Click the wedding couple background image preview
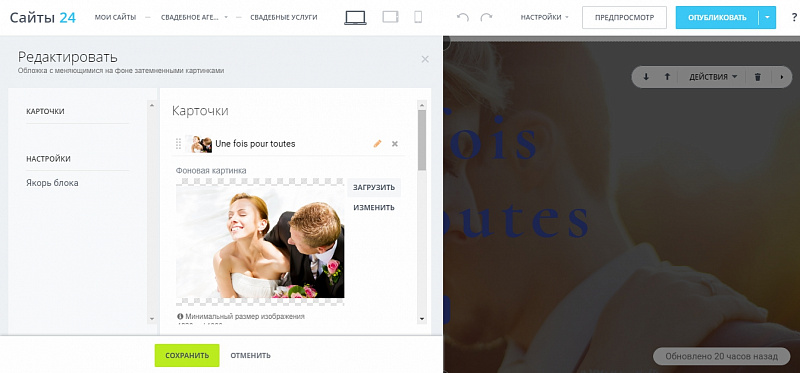 [260, 241]
